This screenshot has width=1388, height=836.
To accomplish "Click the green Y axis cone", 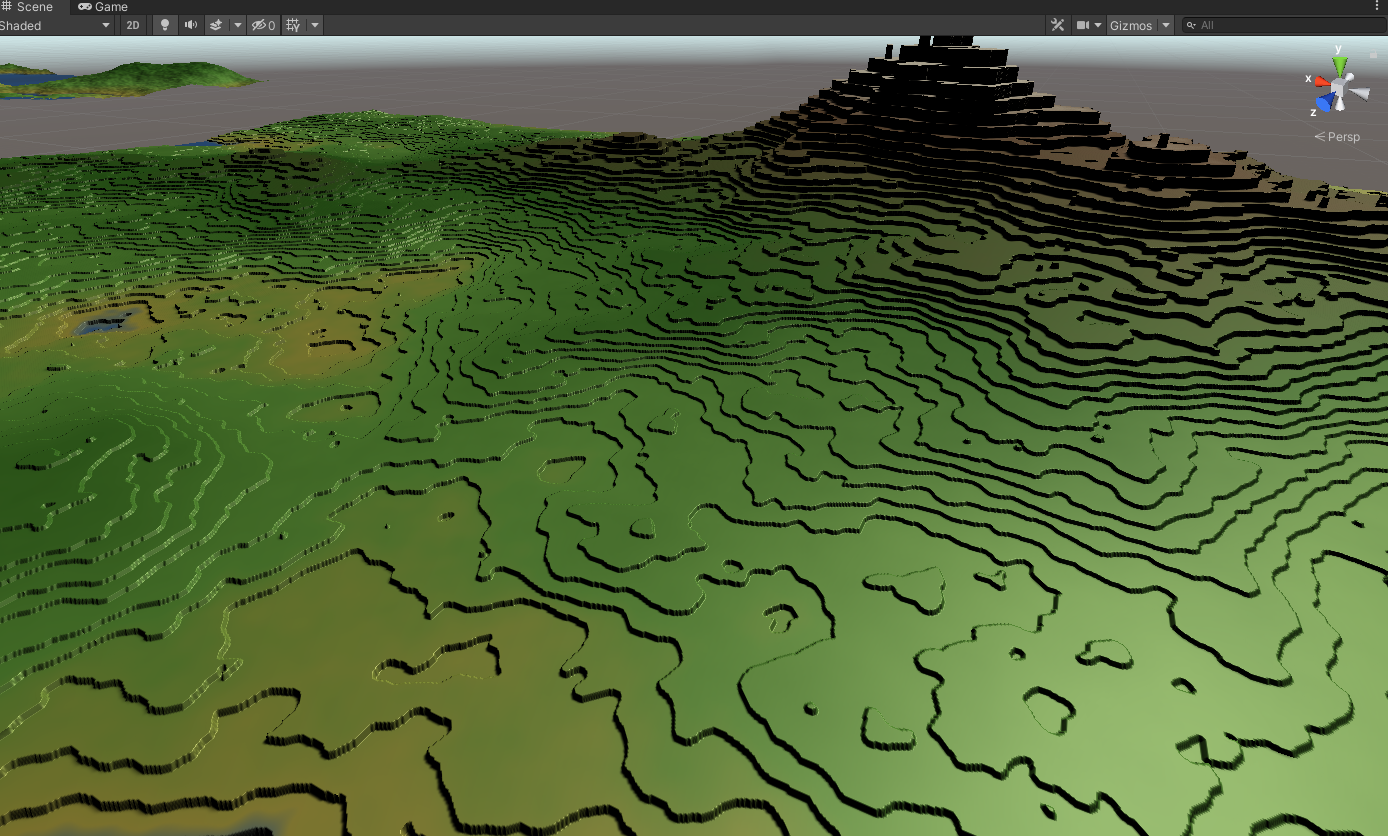I will click(x=1339, y=65).
